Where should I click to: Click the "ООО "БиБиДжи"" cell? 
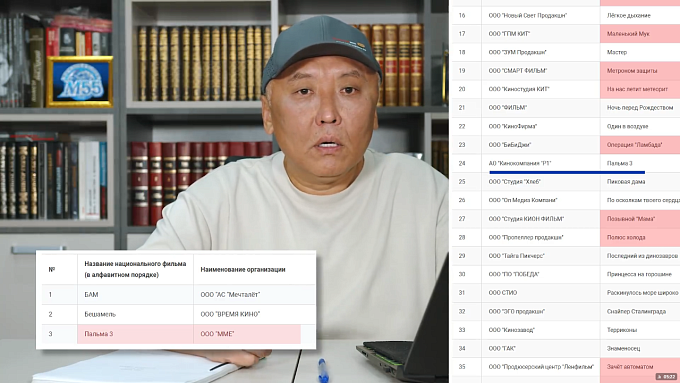click(x=540, y=145)
